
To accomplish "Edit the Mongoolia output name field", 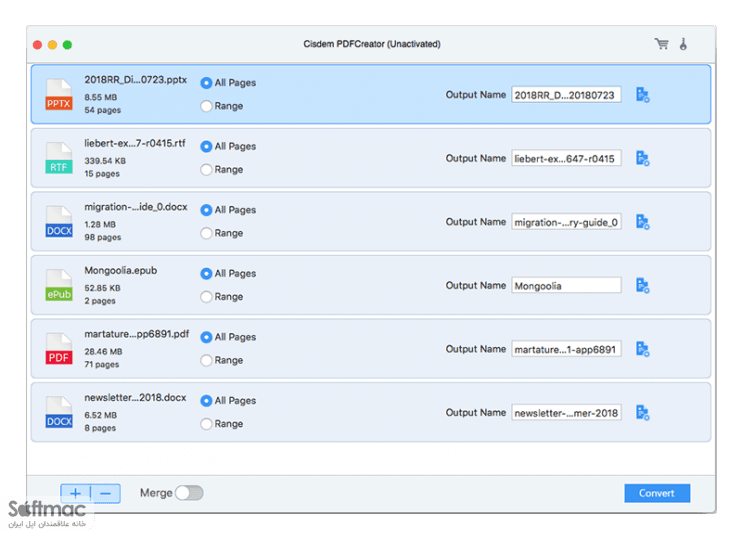I will coord(566,285).
